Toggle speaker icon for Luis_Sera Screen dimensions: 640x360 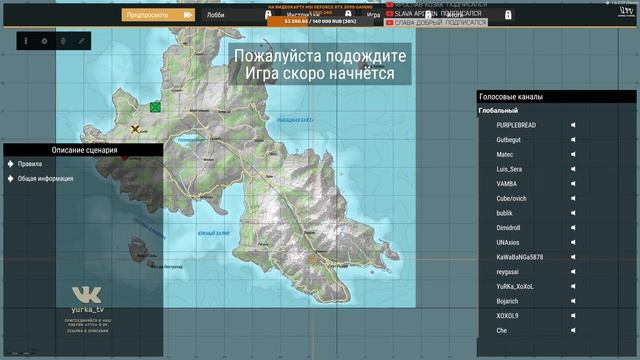[x=573, y=169]
